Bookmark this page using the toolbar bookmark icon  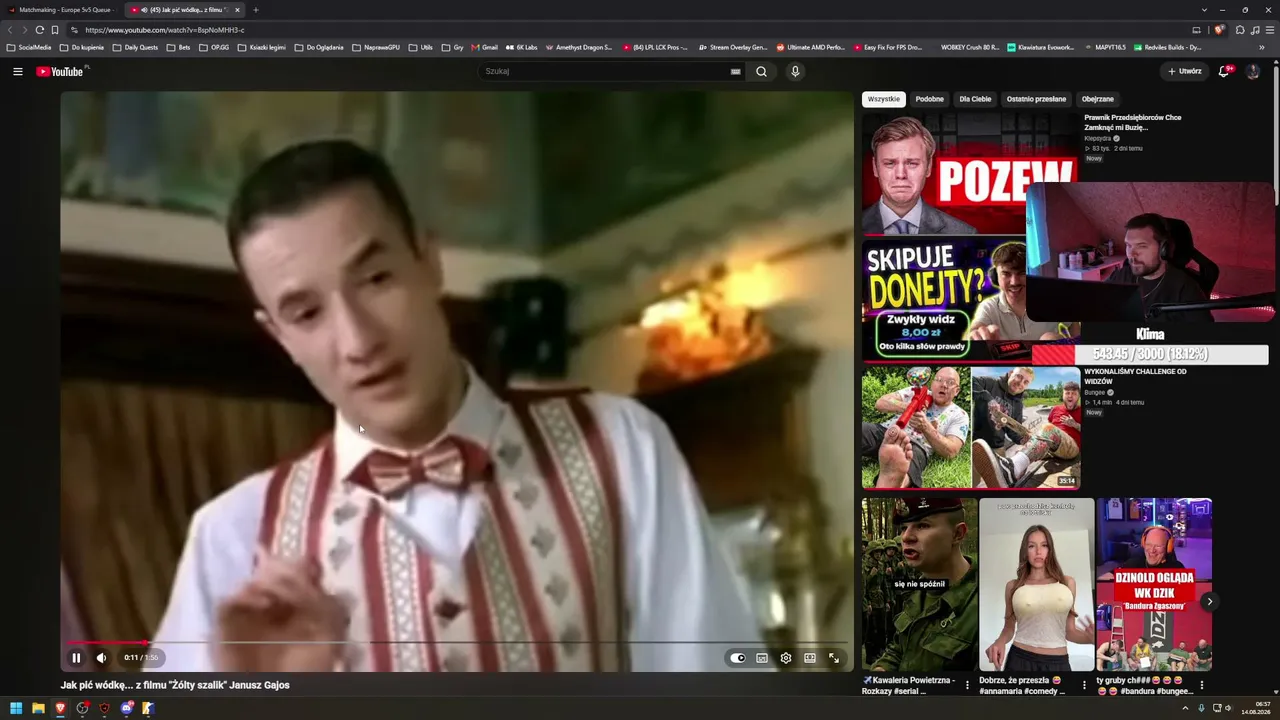[55, 30]
